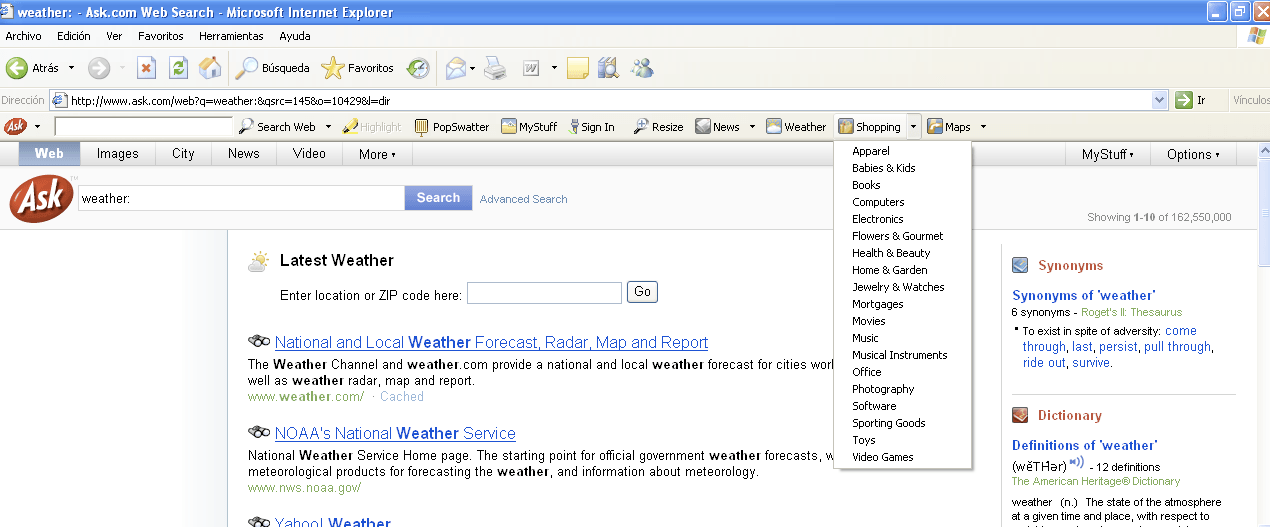Click the Sign In toolbar button
Screen dimensions: 1270x527
tap(591, 127)
